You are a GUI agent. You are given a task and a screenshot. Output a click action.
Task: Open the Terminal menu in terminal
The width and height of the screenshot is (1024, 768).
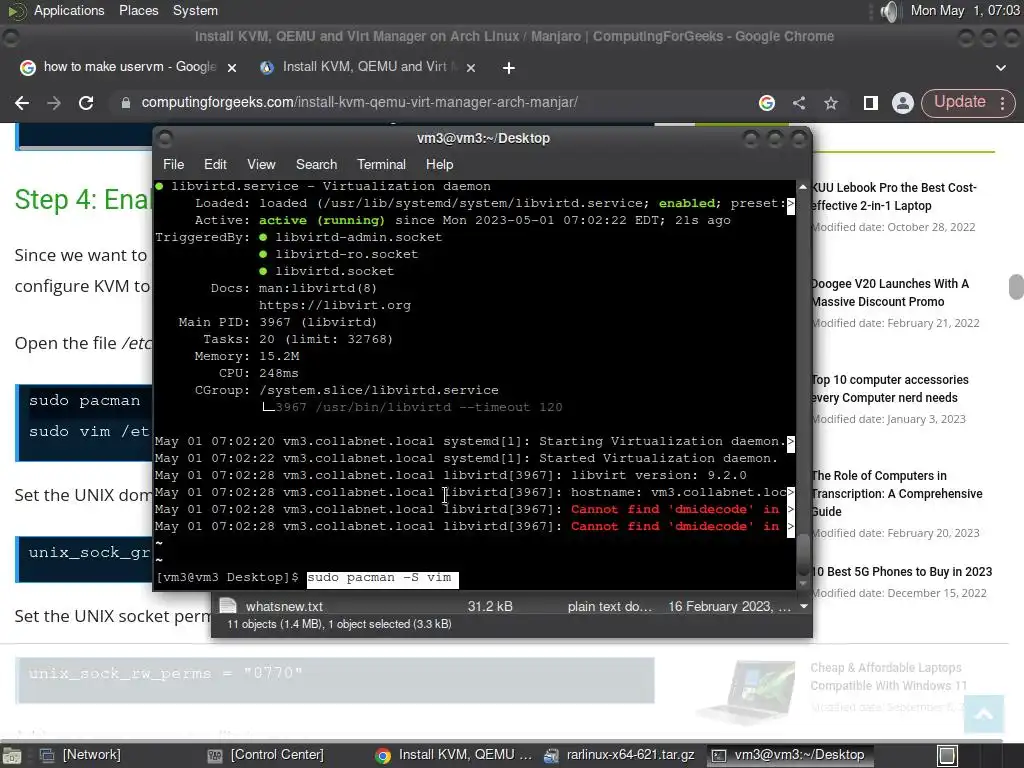click(381, 165)
